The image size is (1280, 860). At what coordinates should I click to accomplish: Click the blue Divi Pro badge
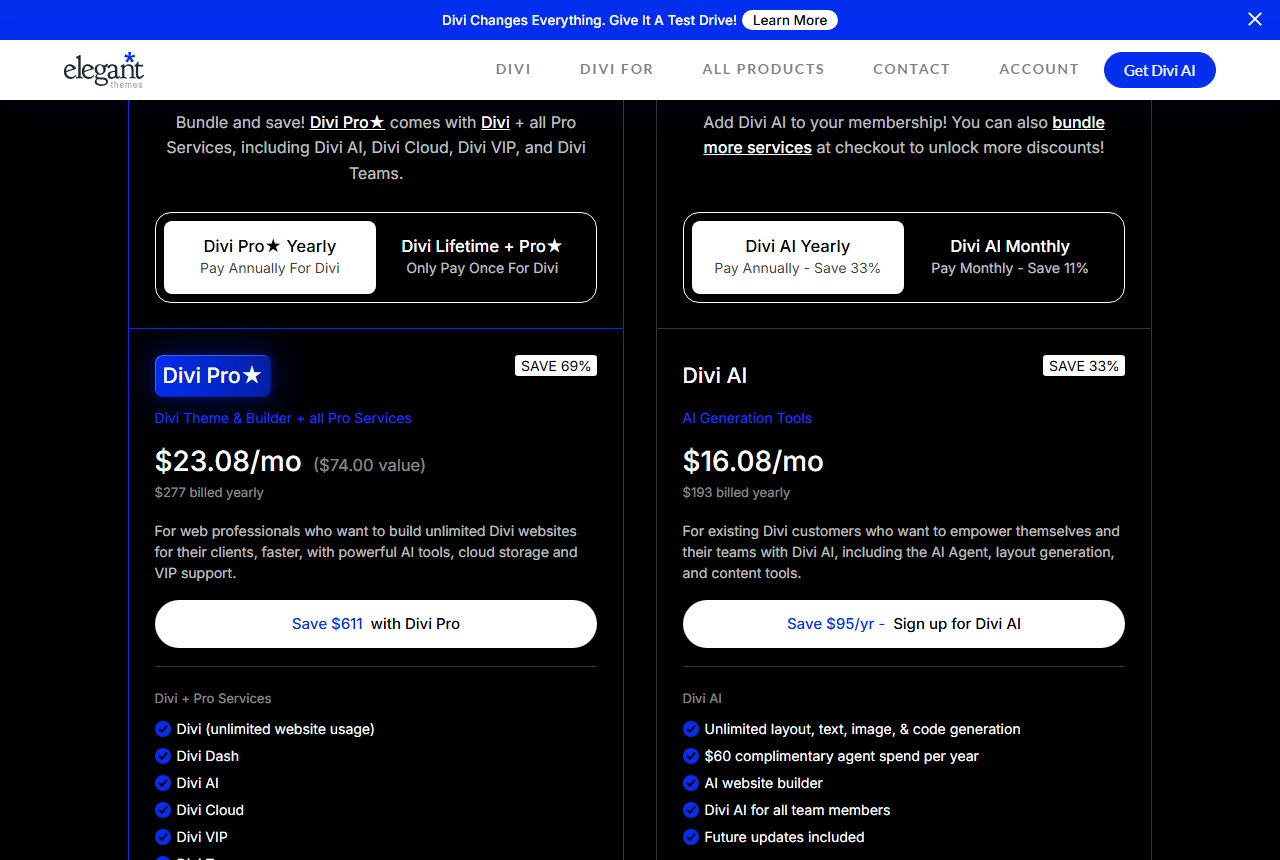point(212,376)
